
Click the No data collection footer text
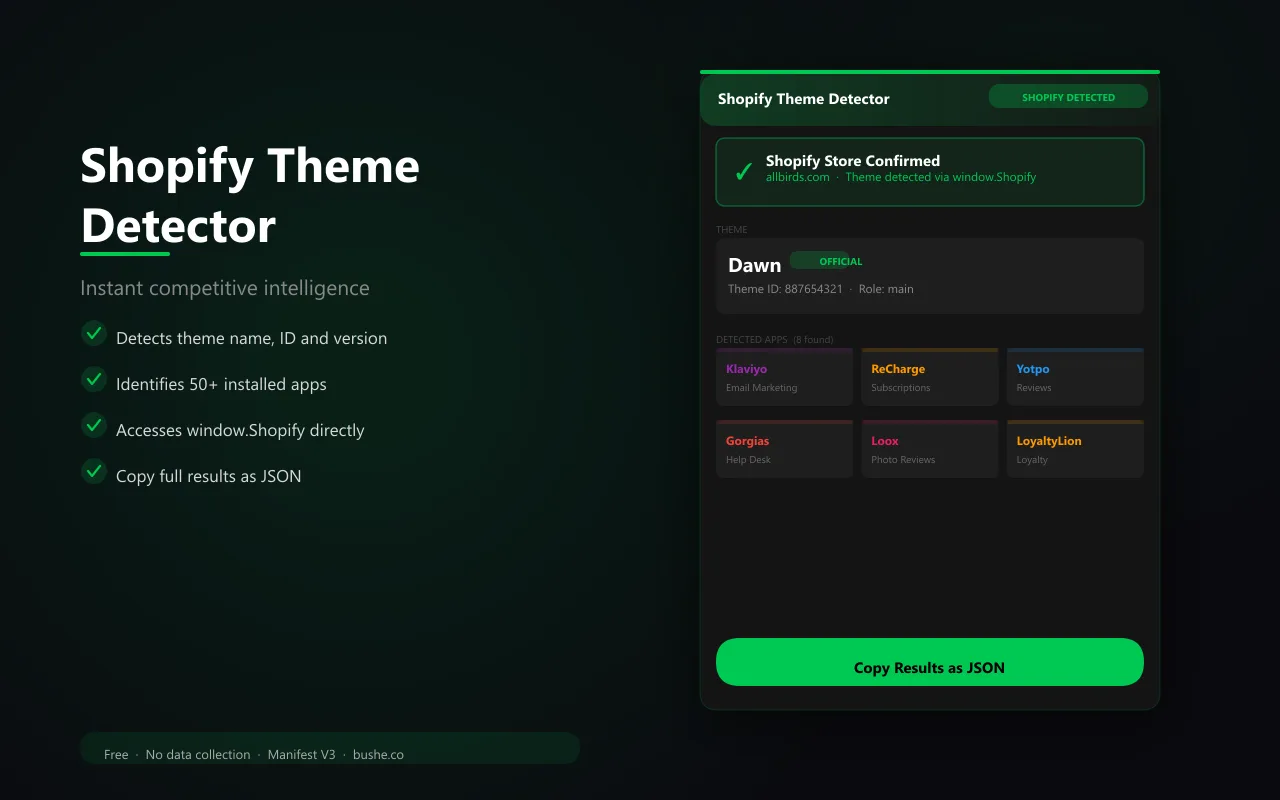198,755
